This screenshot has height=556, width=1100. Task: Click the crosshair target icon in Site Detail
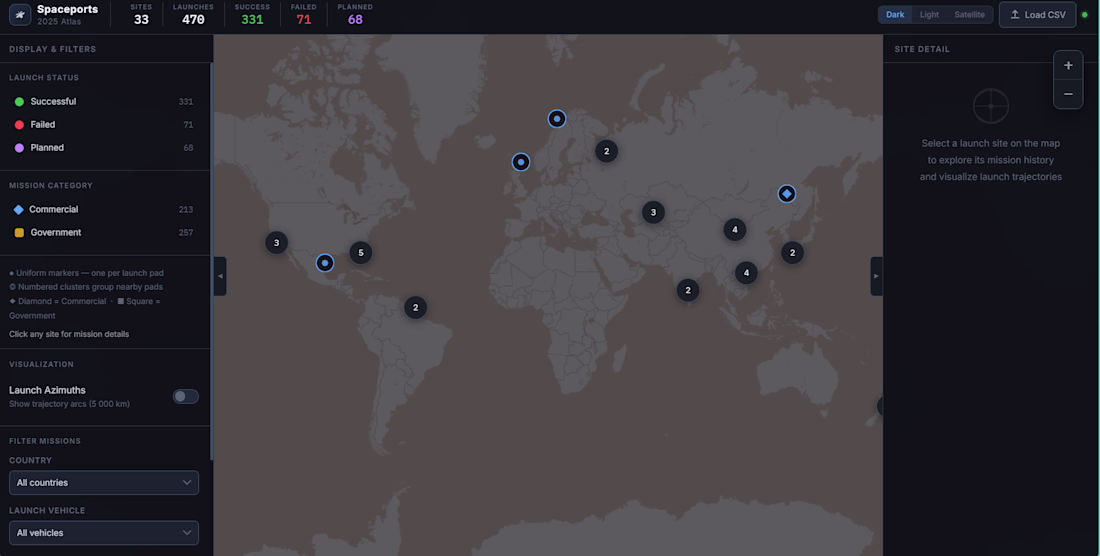coord(991,107)
